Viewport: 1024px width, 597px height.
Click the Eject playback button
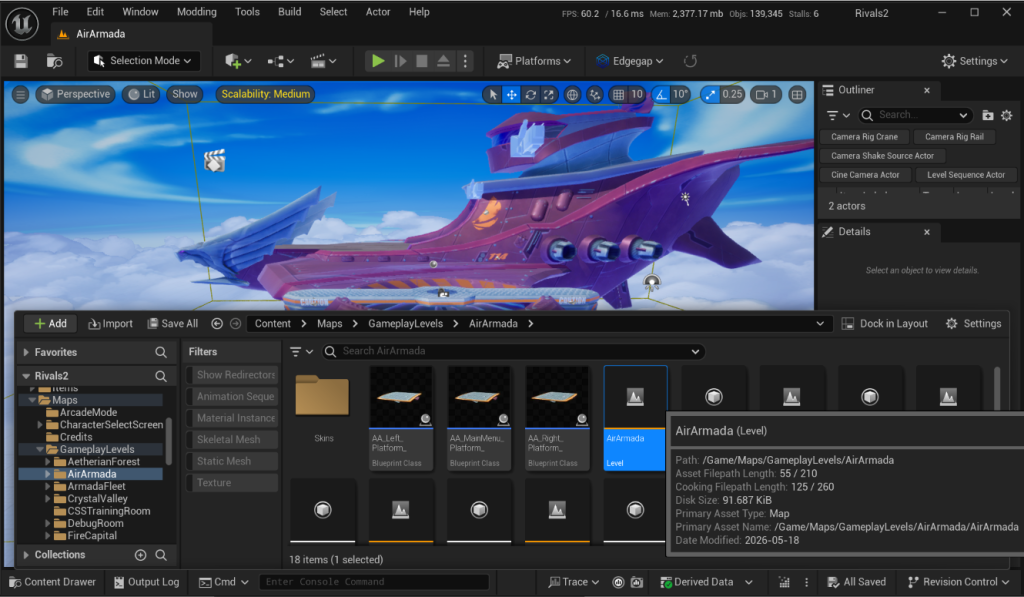pyautogui.click(x=443, y=61)
